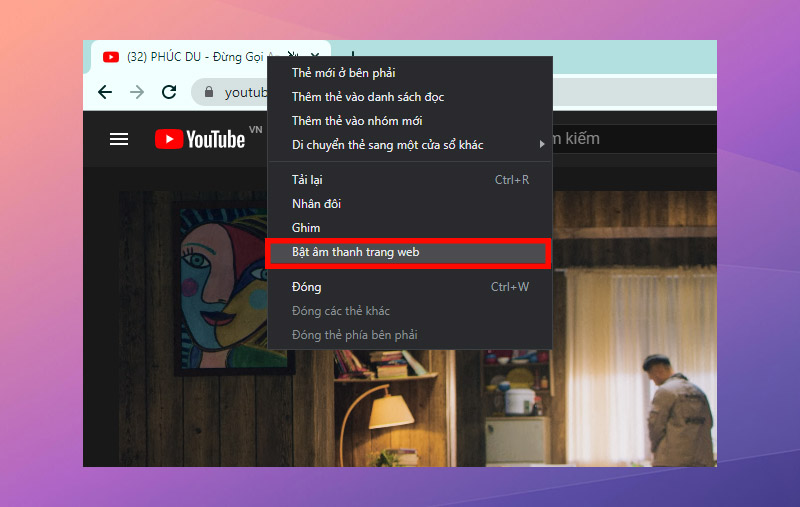Choose 'Thêm thẻ vào danh sách đọc'
800x507 pixels.
coord(367,97)
